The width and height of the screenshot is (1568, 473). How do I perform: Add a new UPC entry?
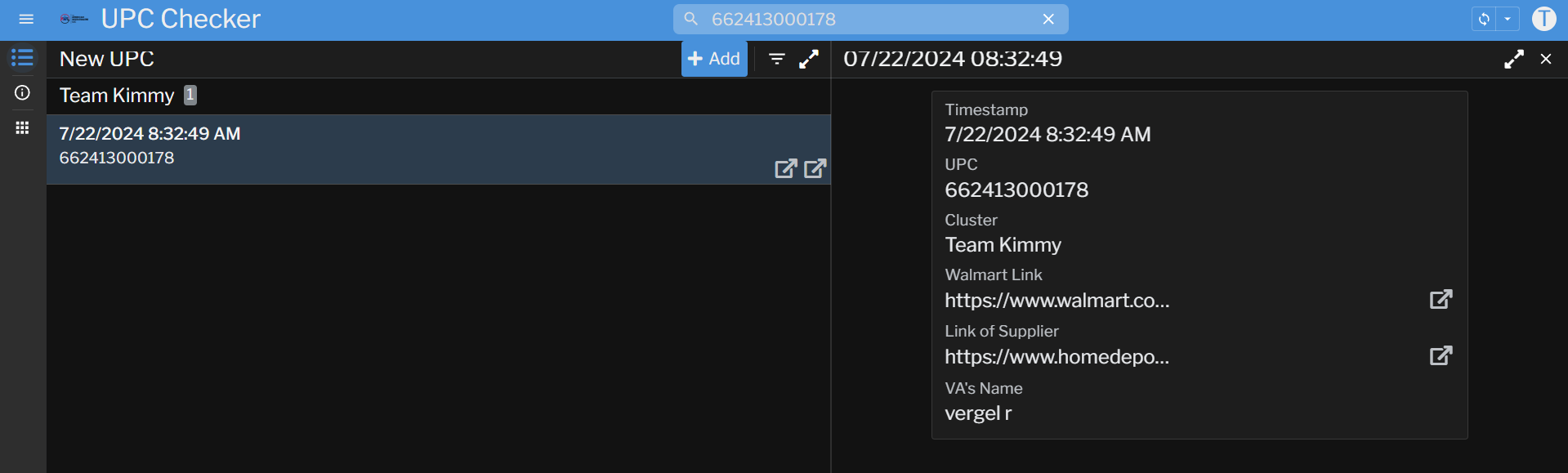[x=714, y=59]
